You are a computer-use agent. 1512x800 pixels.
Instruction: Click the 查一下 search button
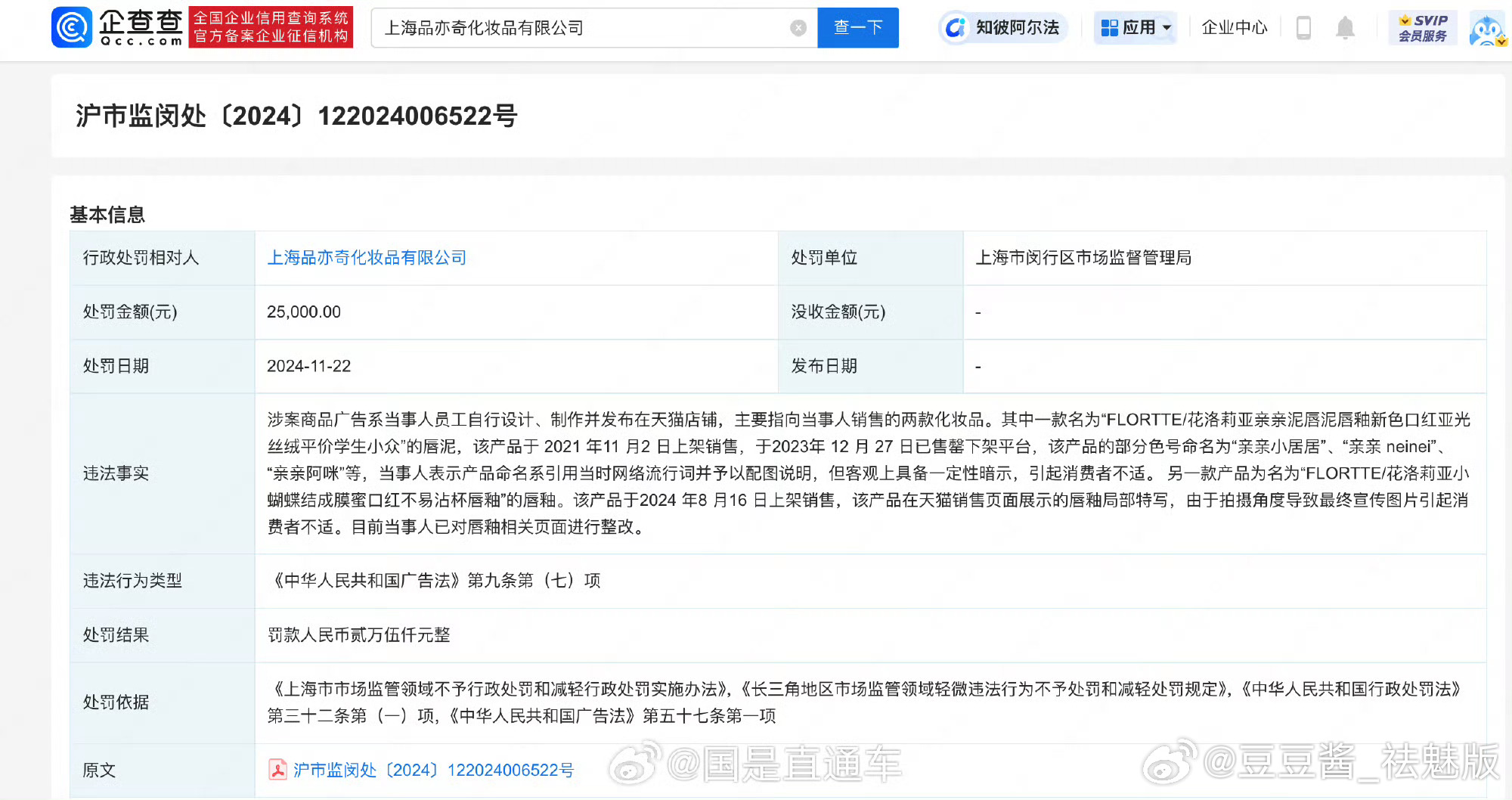point(858,28)
